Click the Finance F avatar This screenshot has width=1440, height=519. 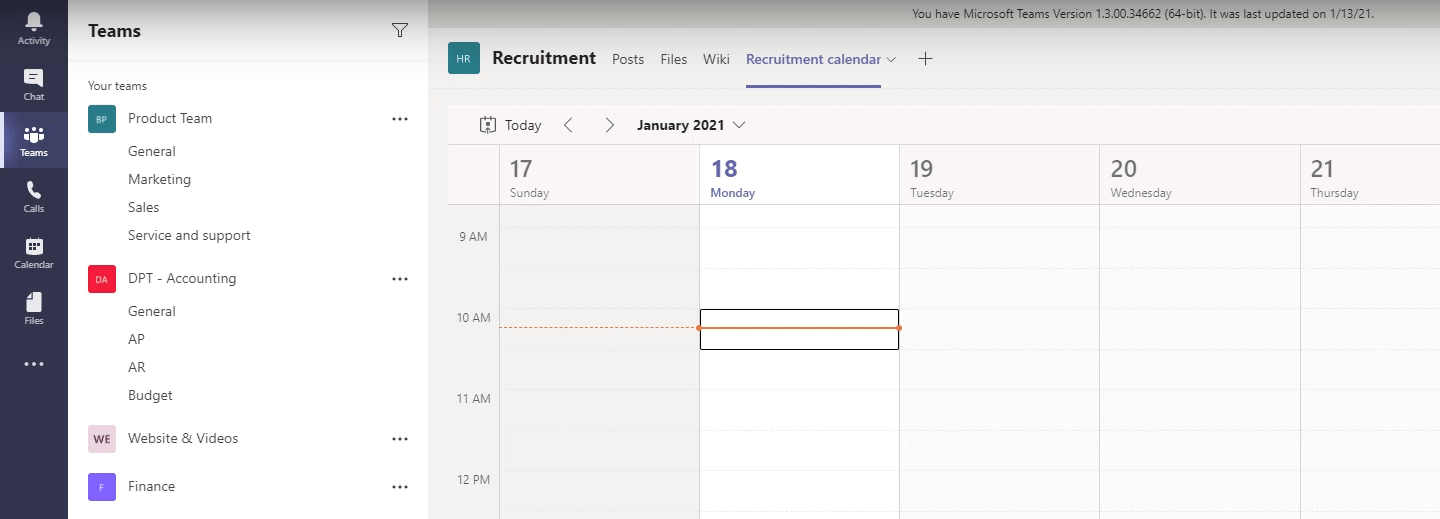click(102, 486)
